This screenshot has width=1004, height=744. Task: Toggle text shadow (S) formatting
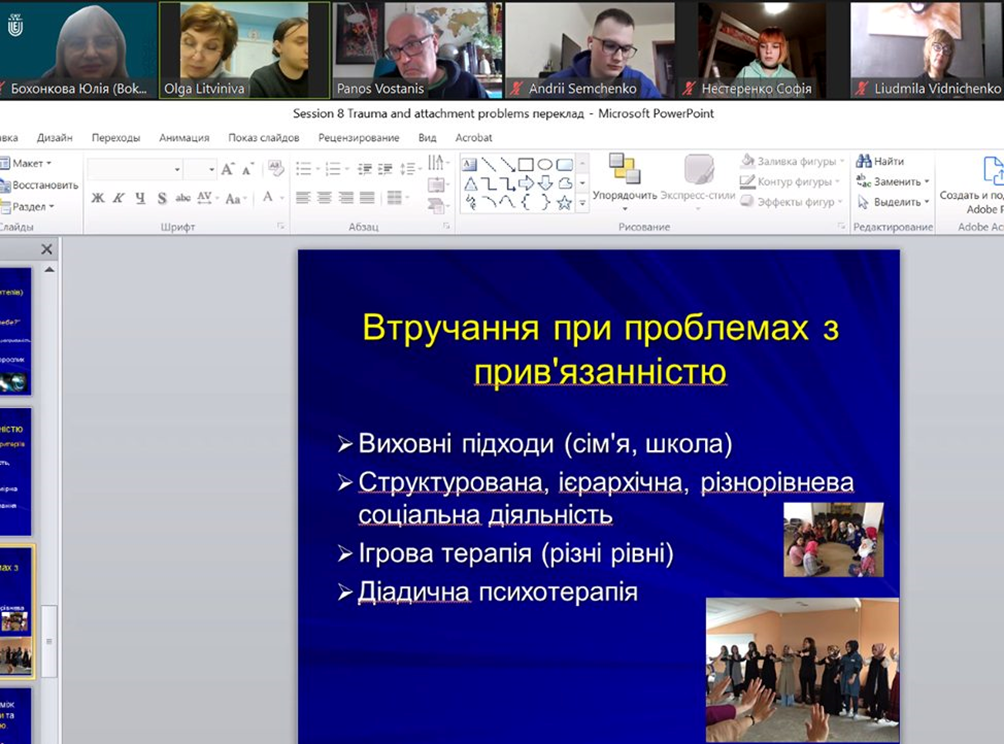click(x=161, y=198)
